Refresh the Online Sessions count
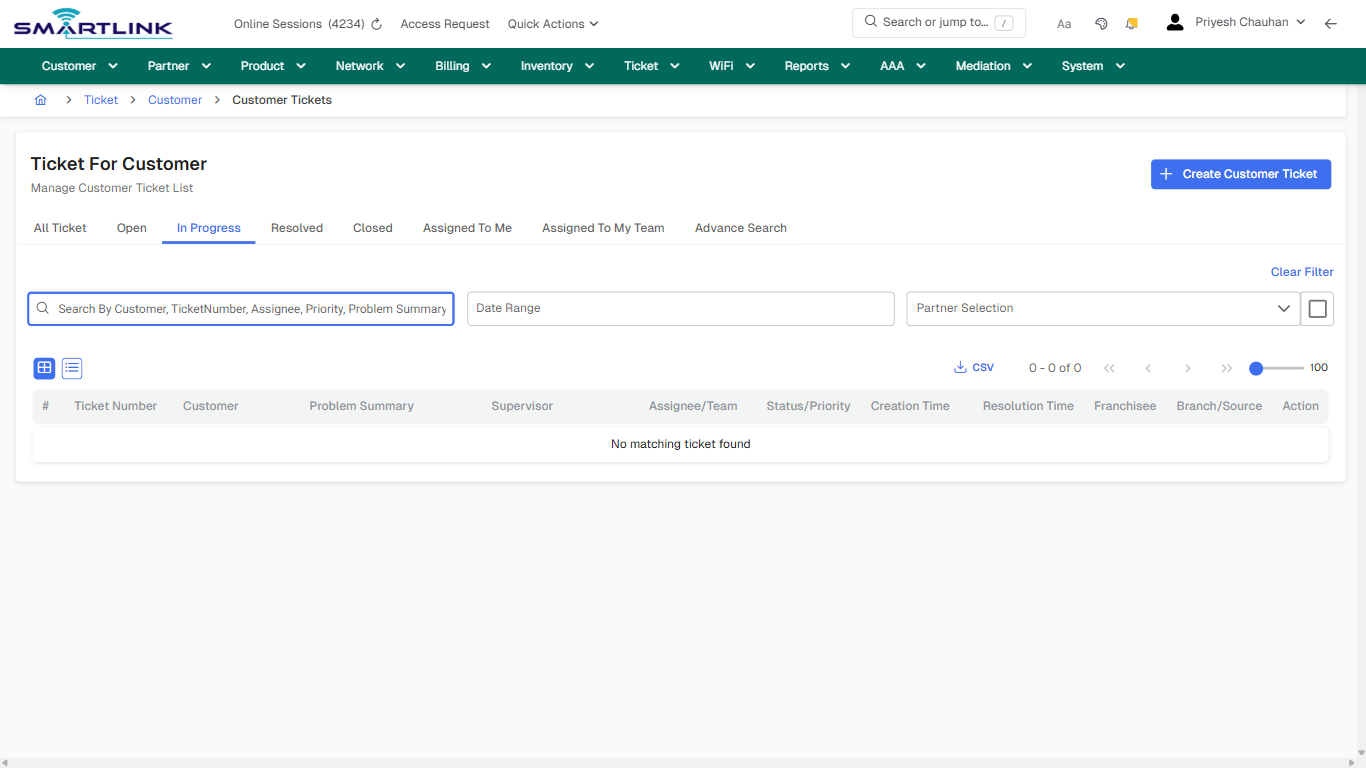This screenshot has width=1366, height=768. click(375, 23)
